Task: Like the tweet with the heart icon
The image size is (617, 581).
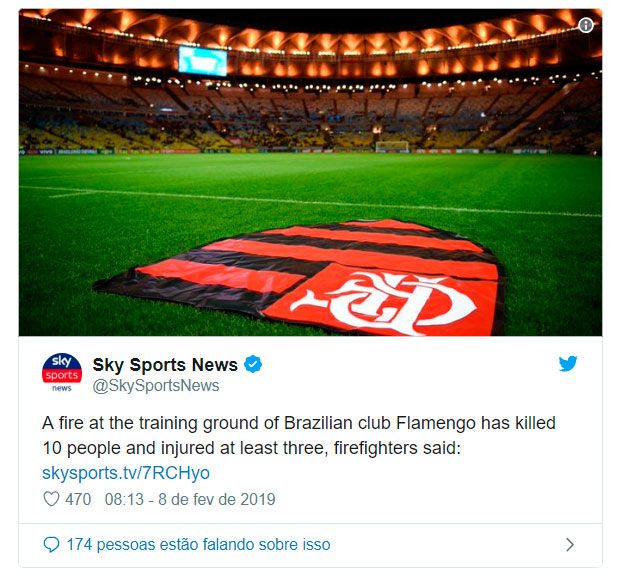Action: [x=51, y=499]
